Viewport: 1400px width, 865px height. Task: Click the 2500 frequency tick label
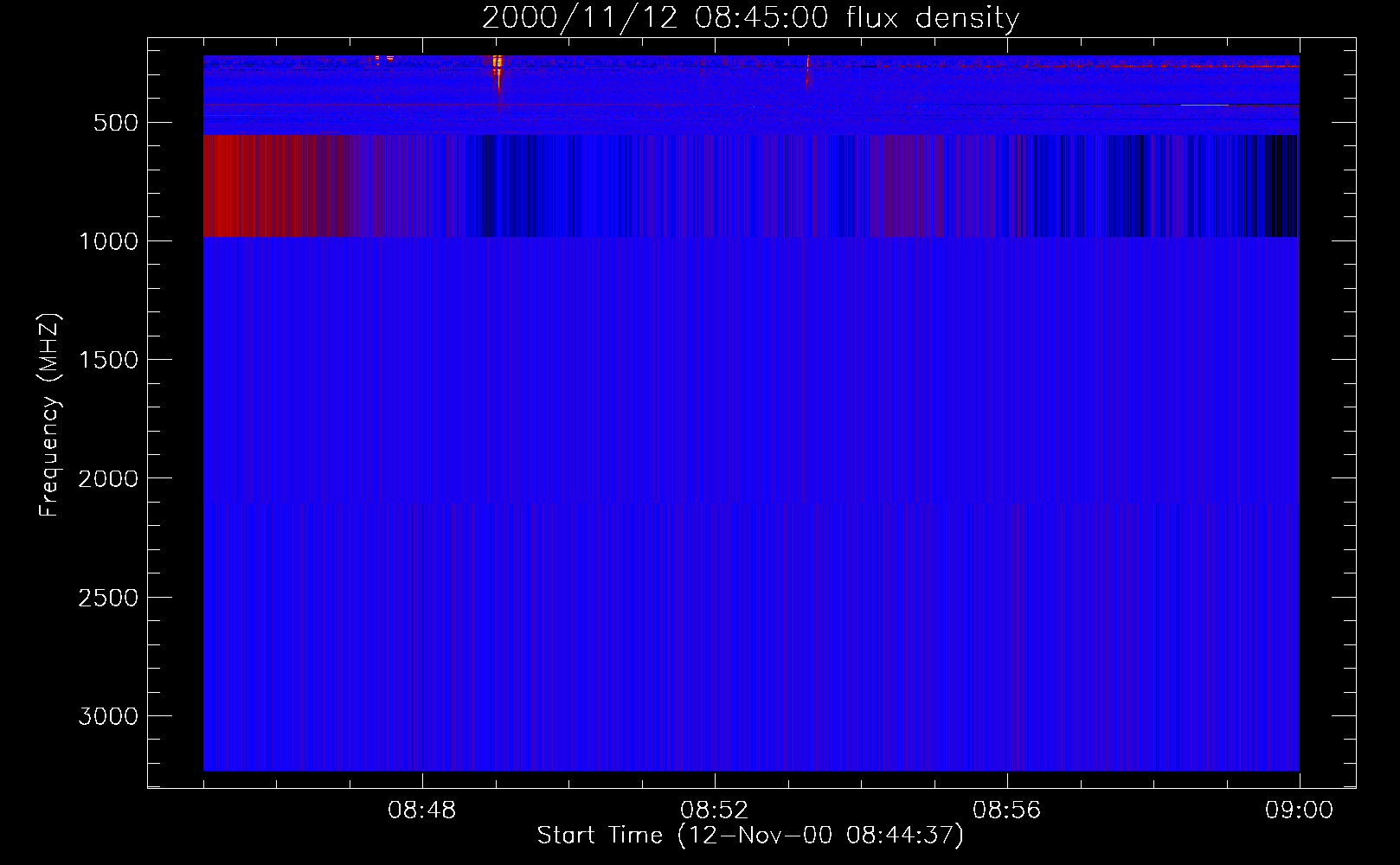(108, 598)
